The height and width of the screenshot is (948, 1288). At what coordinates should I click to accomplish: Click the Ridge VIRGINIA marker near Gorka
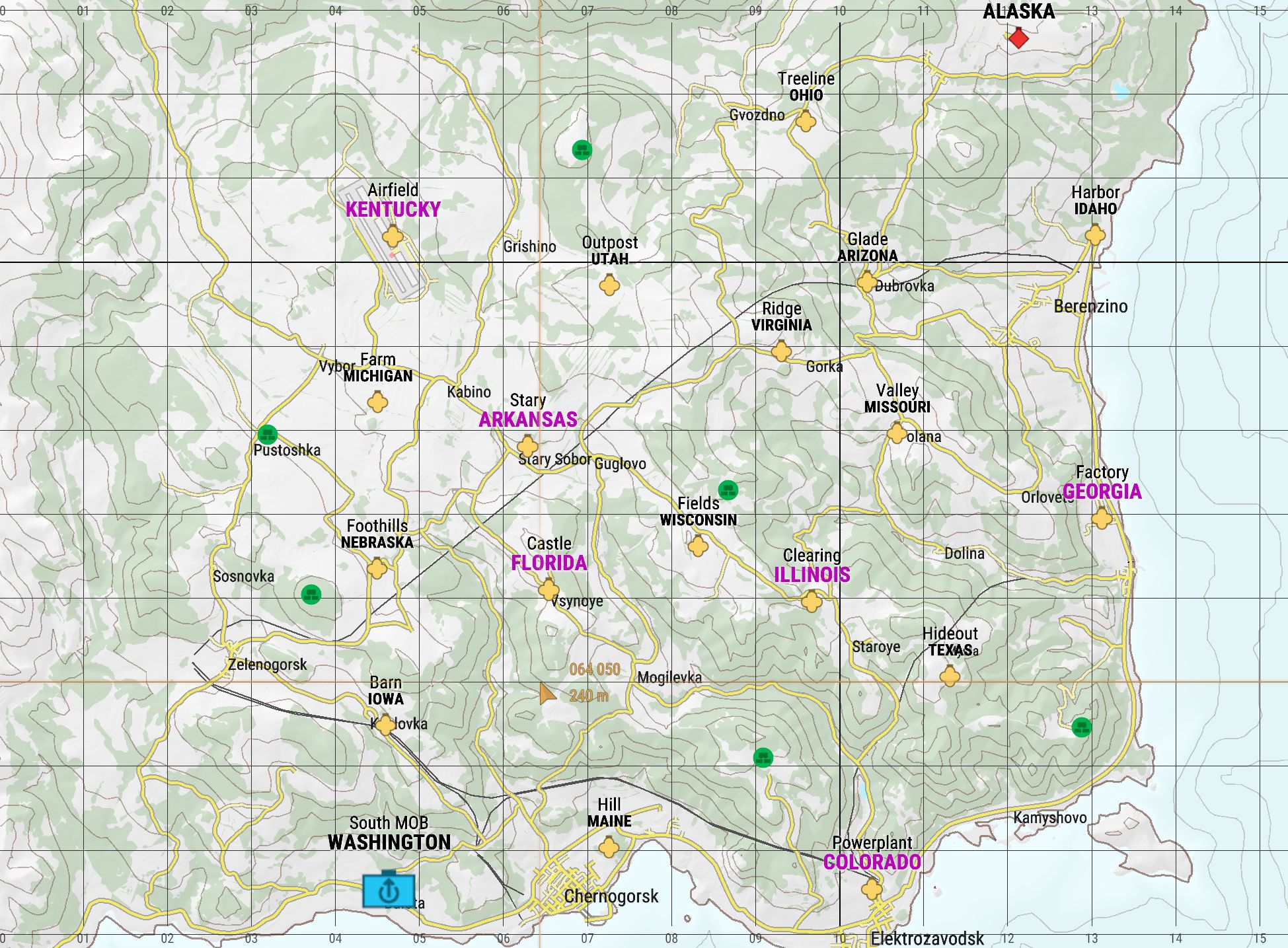click(x=780, y=352)
